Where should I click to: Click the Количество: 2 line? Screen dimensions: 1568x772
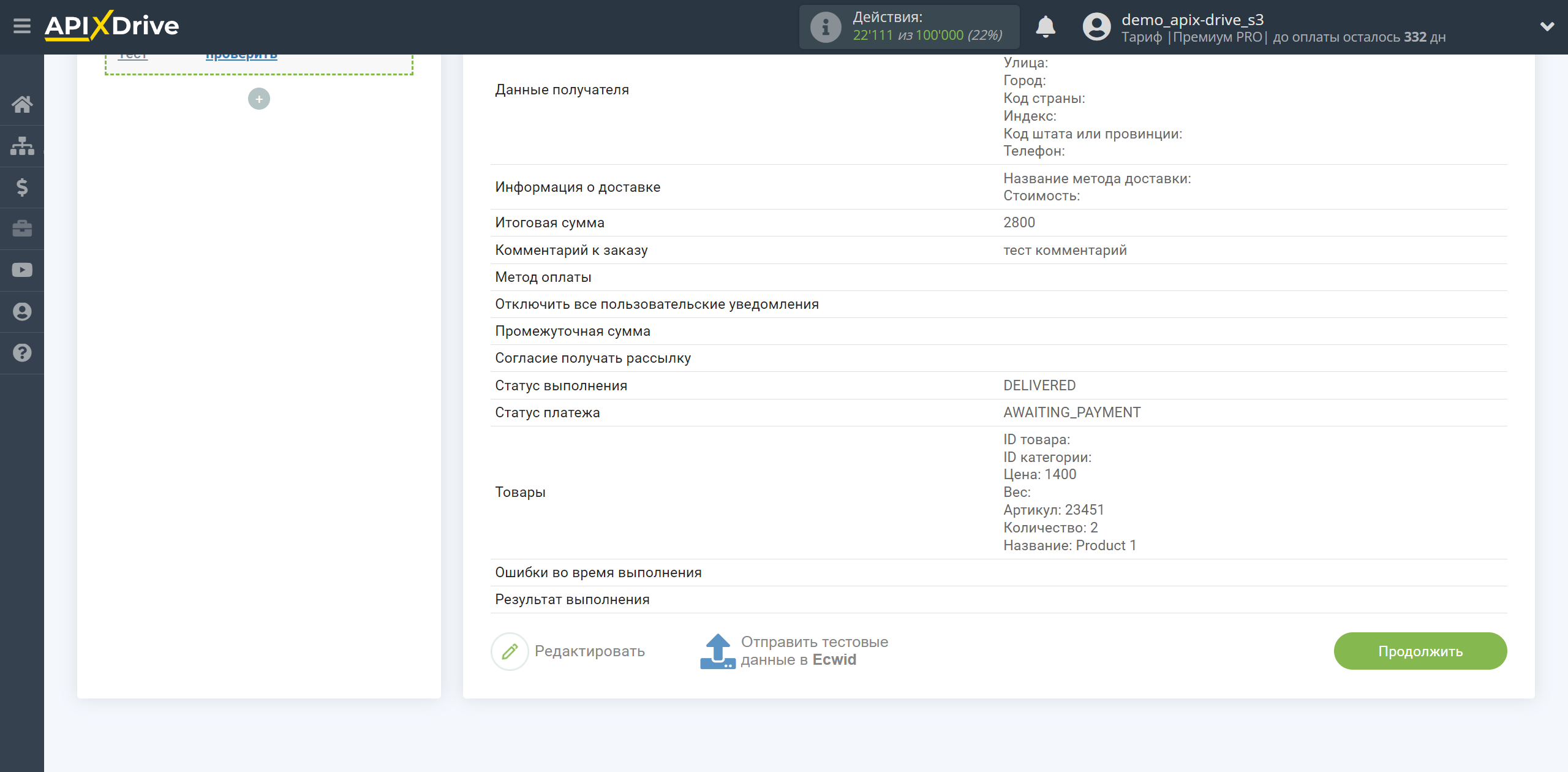[x=1050, y=528]
